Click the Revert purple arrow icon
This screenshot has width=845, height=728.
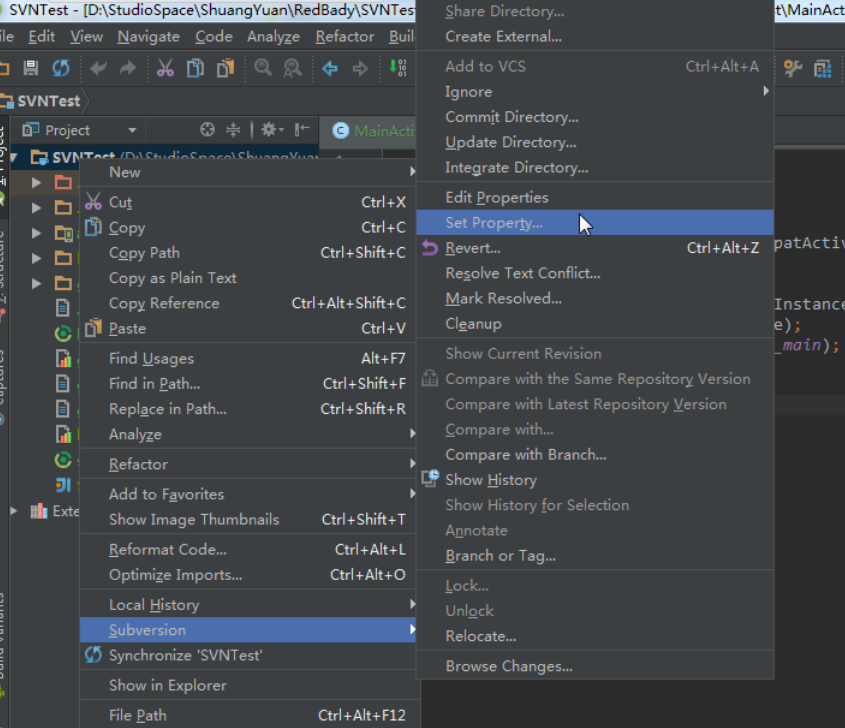pos(430,247)
